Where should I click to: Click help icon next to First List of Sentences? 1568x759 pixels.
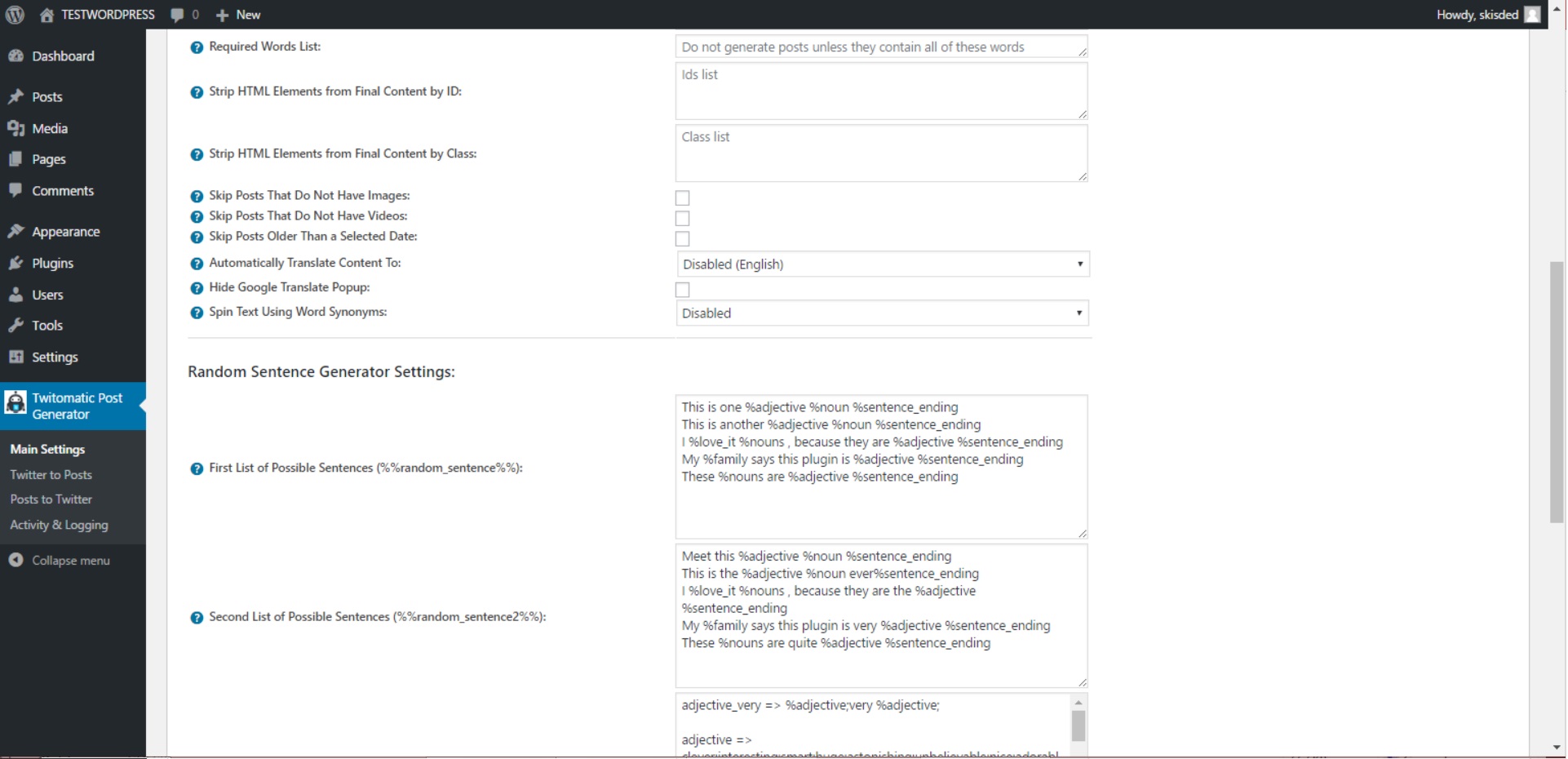pos(197,468)
